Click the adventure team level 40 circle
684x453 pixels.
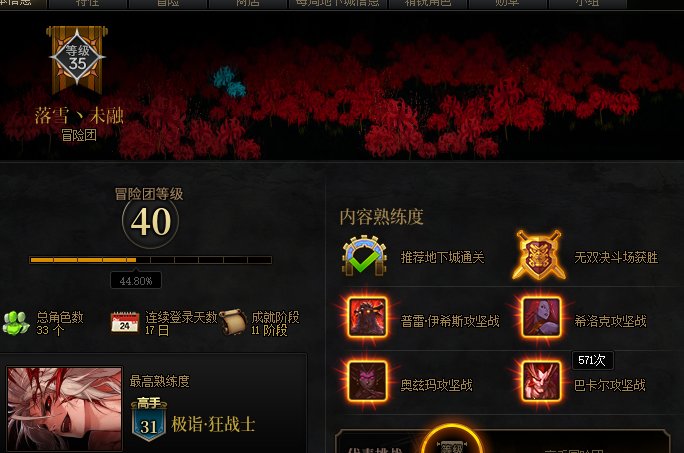coord(150,221)
